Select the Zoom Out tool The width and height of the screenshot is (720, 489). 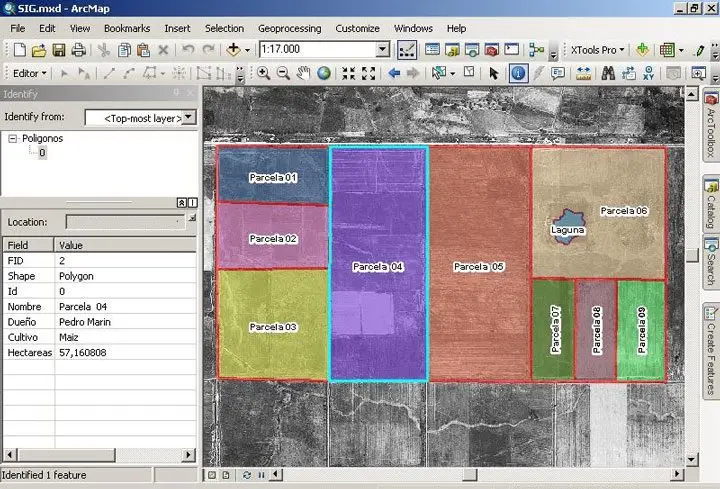(283, 73)
